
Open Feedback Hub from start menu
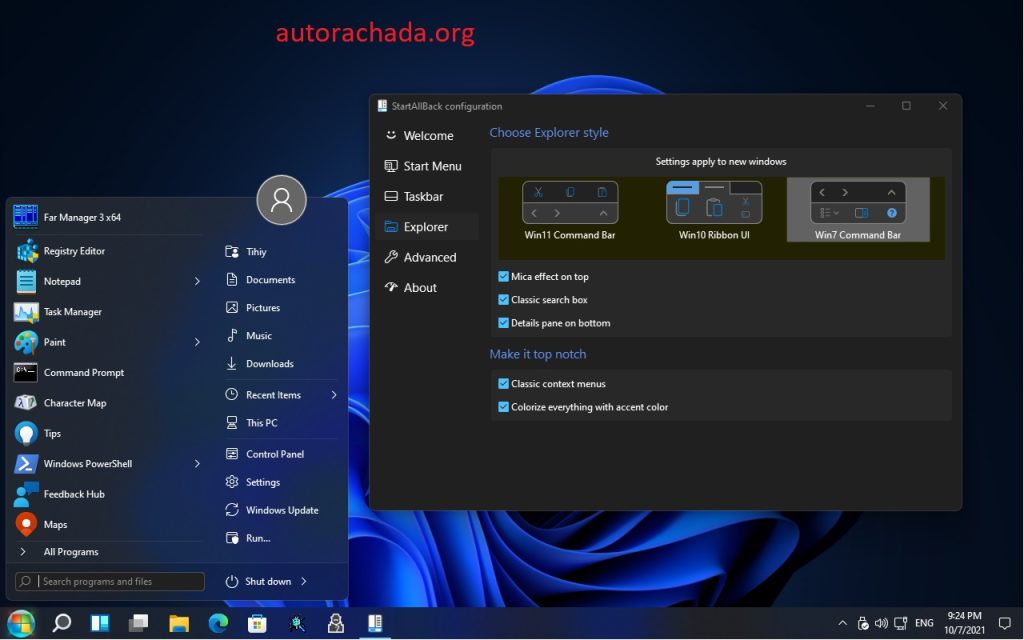click(x=108, y=494)
